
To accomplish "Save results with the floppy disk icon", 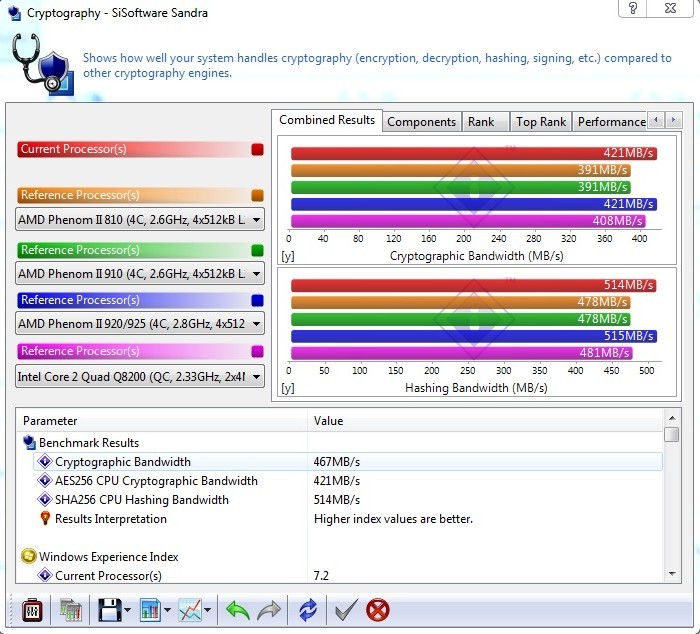I will click(x=109, y=610).
